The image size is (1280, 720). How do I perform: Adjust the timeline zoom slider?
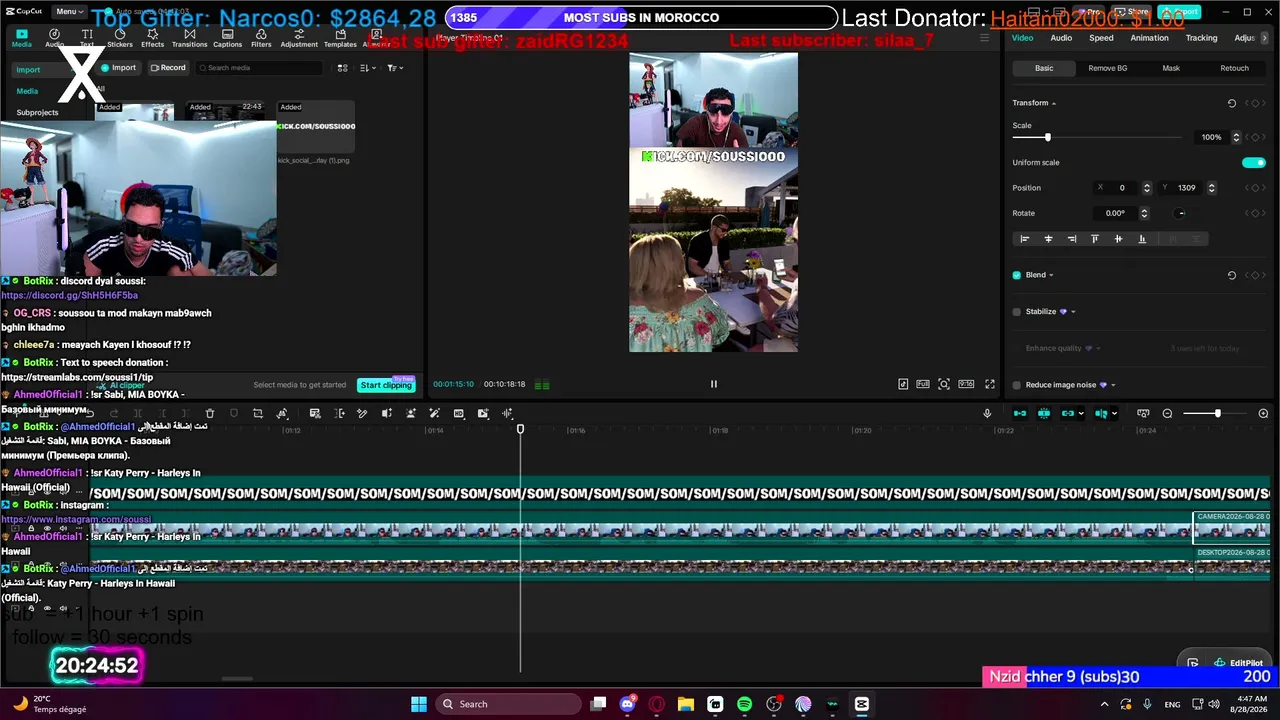(1217, 413)
